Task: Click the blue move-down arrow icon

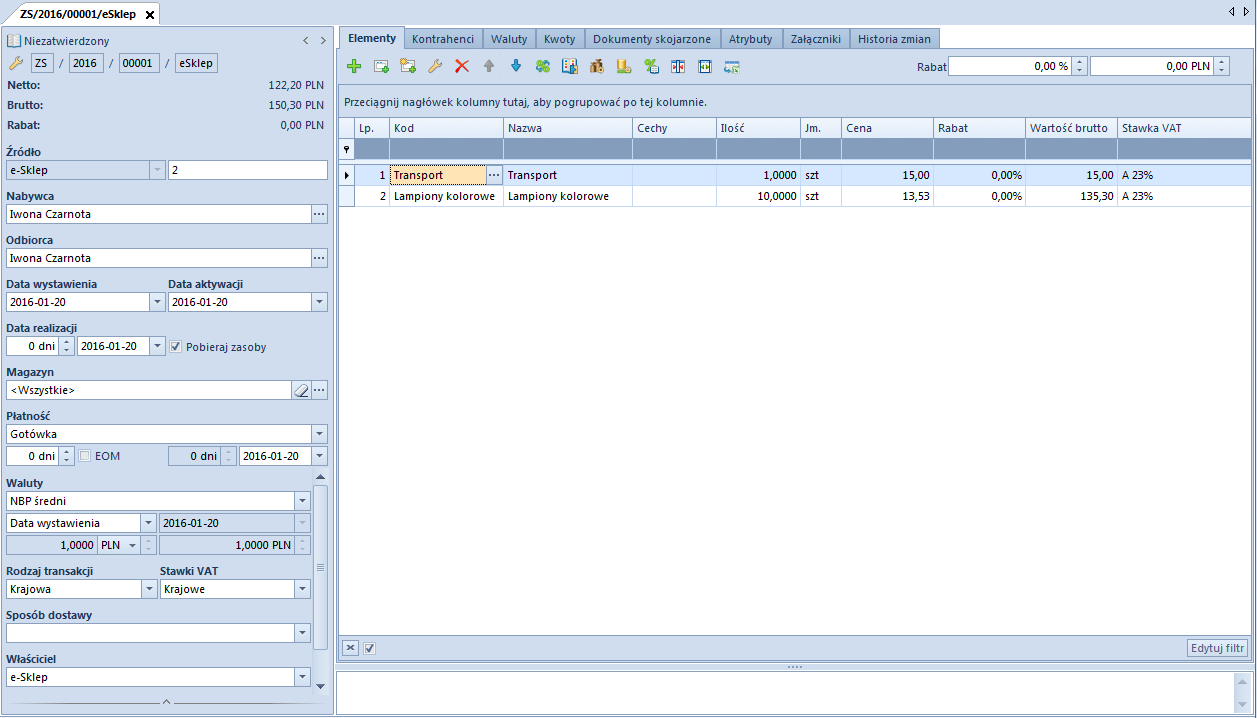Action: (x=516, y=66)
